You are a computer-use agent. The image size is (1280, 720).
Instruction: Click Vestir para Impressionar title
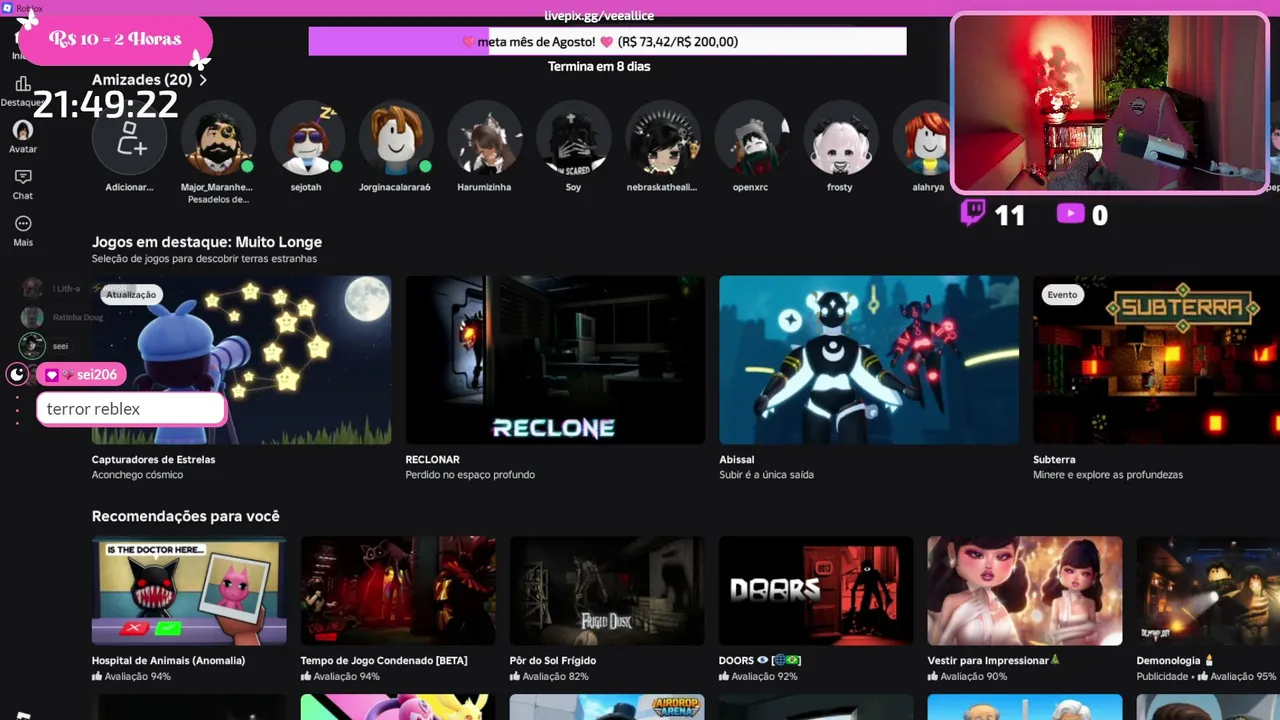click(994, 661)
